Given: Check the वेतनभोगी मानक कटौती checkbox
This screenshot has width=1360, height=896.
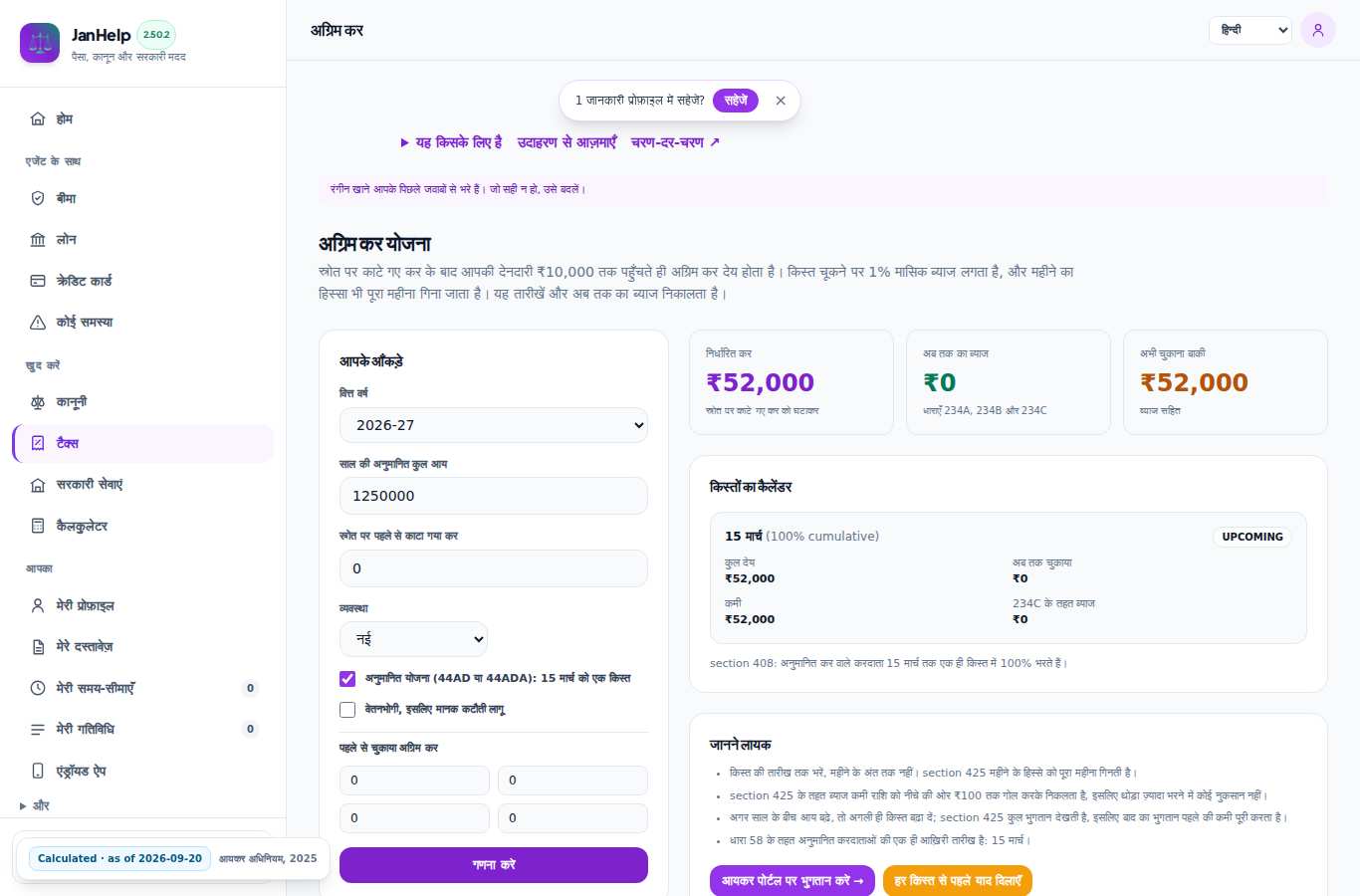Looking at the screenshot, I should click(347, 710).
